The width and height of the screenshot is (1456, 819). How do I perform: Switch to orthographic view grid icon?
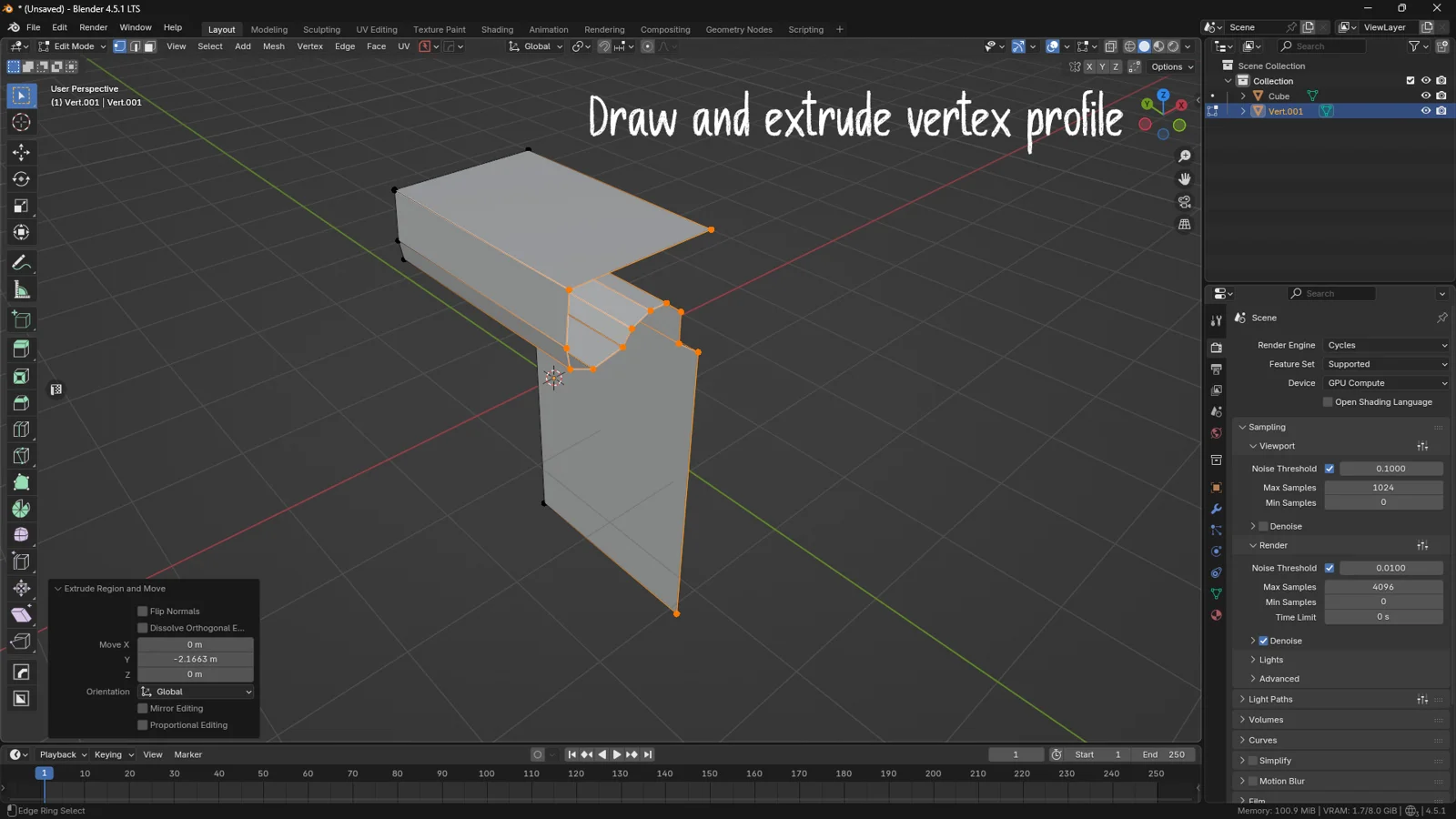pos(1184,225)
